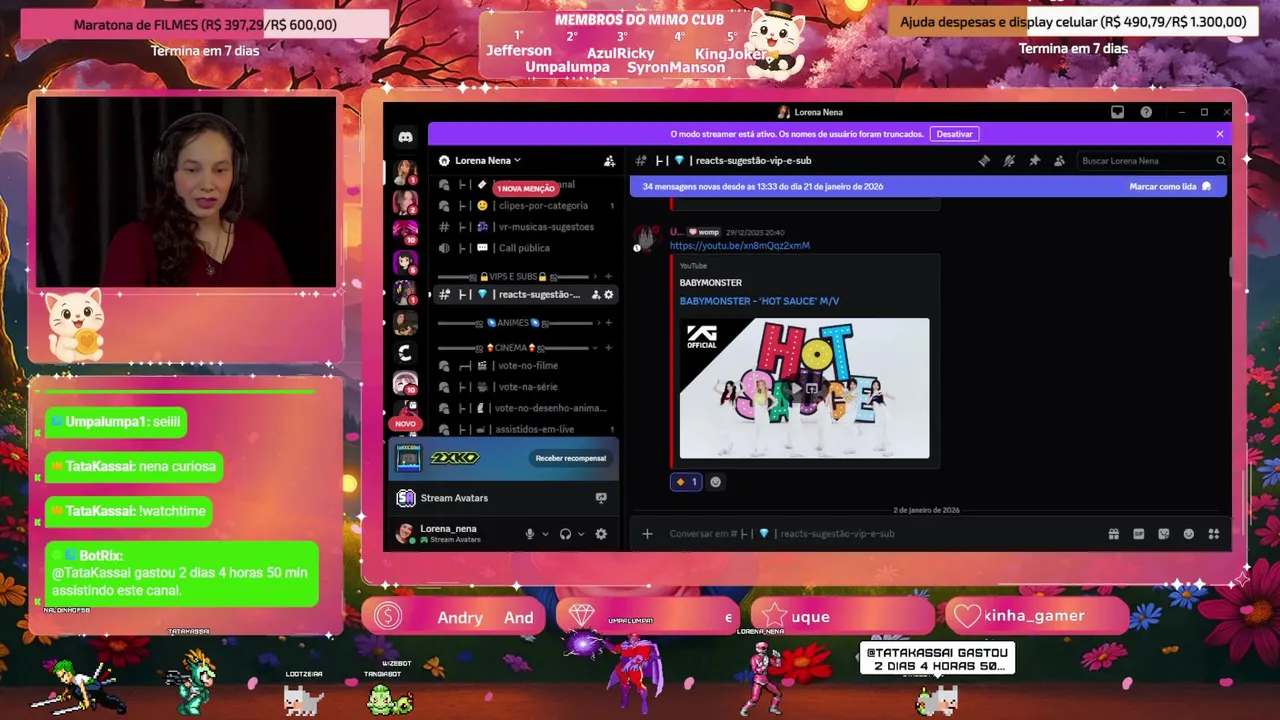Add a channel to the VIPS E SUBS category
This screenshot has width=1280, height=720.
click(609, 277)
